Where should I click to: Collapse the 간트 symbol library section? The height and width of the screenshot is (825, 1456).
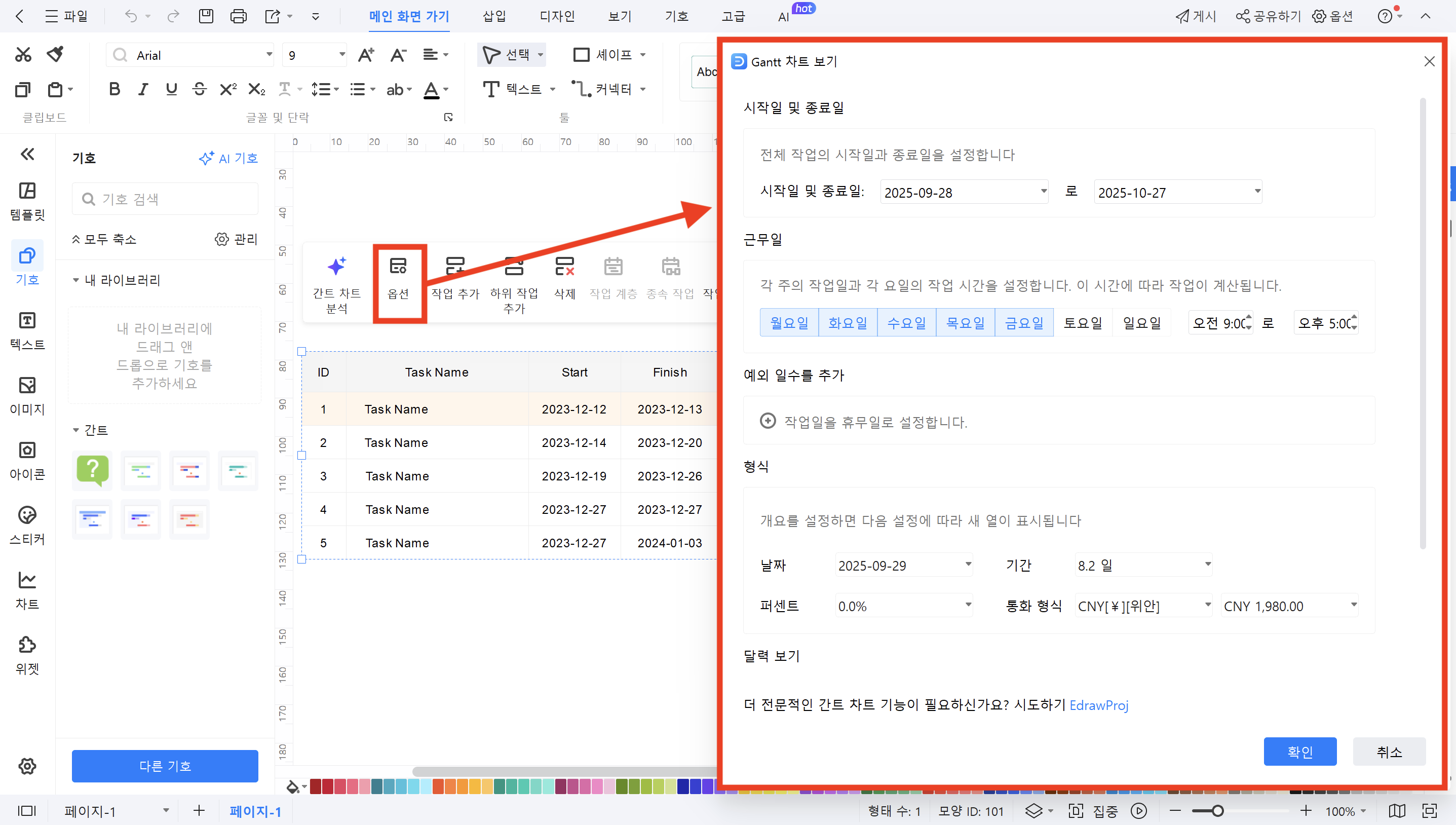(77, 430)
